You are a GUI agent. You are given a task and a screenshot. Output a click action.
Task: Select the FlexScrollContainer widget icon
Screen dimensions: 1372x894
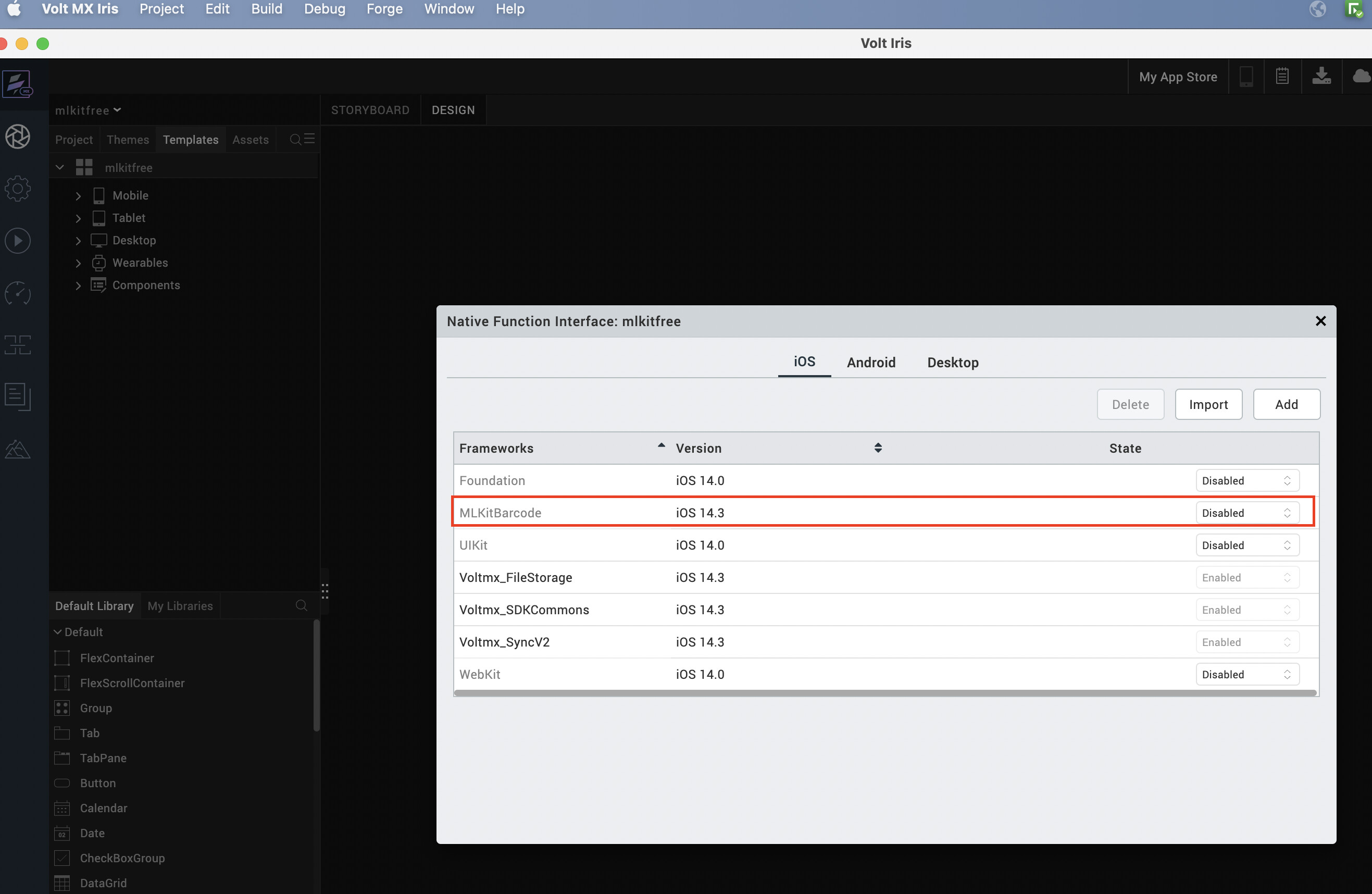click(x=61, y=682)
